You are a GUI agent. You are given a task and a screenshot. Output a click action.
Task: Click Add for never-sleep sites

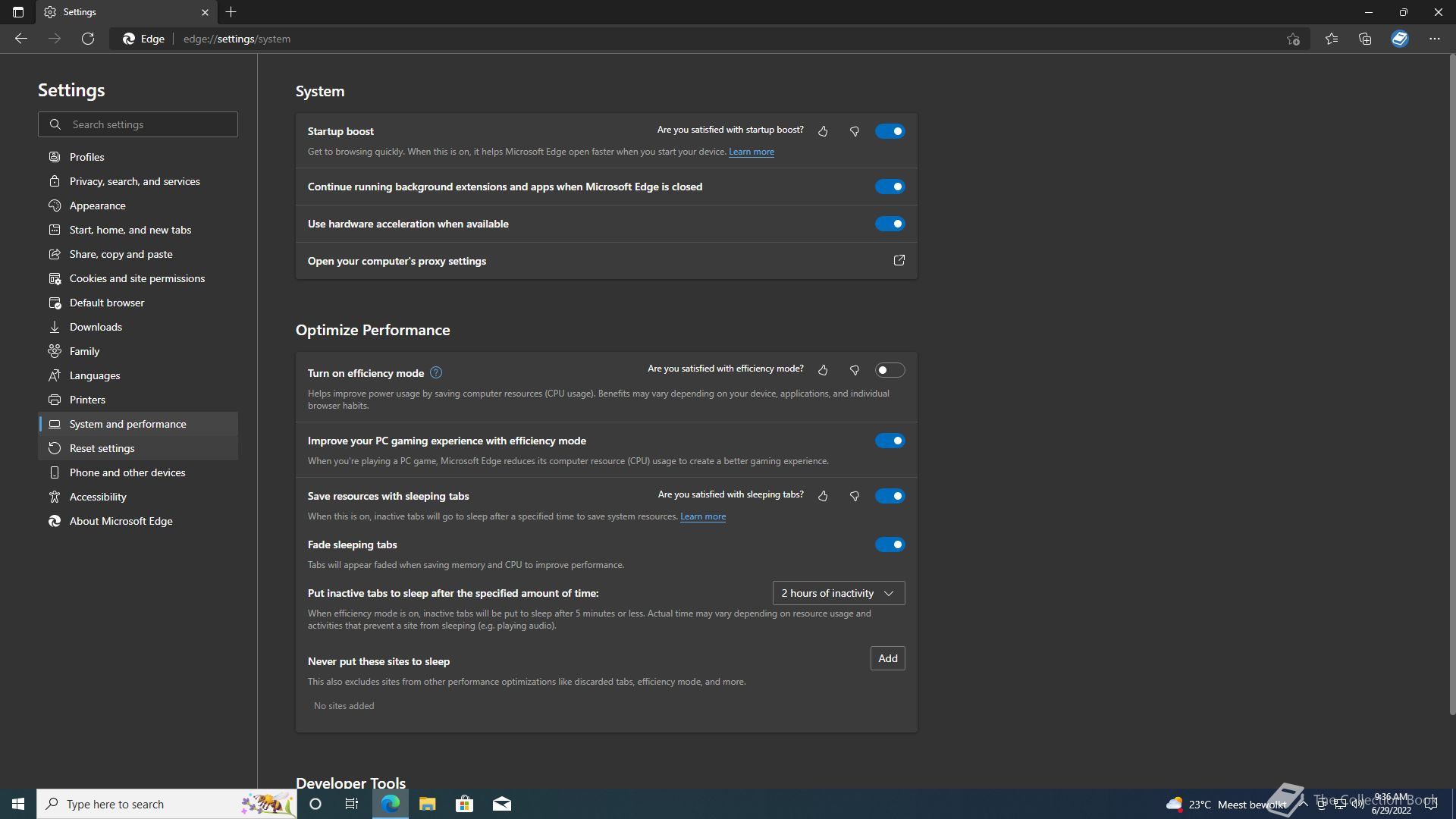[x=888, y=658]
